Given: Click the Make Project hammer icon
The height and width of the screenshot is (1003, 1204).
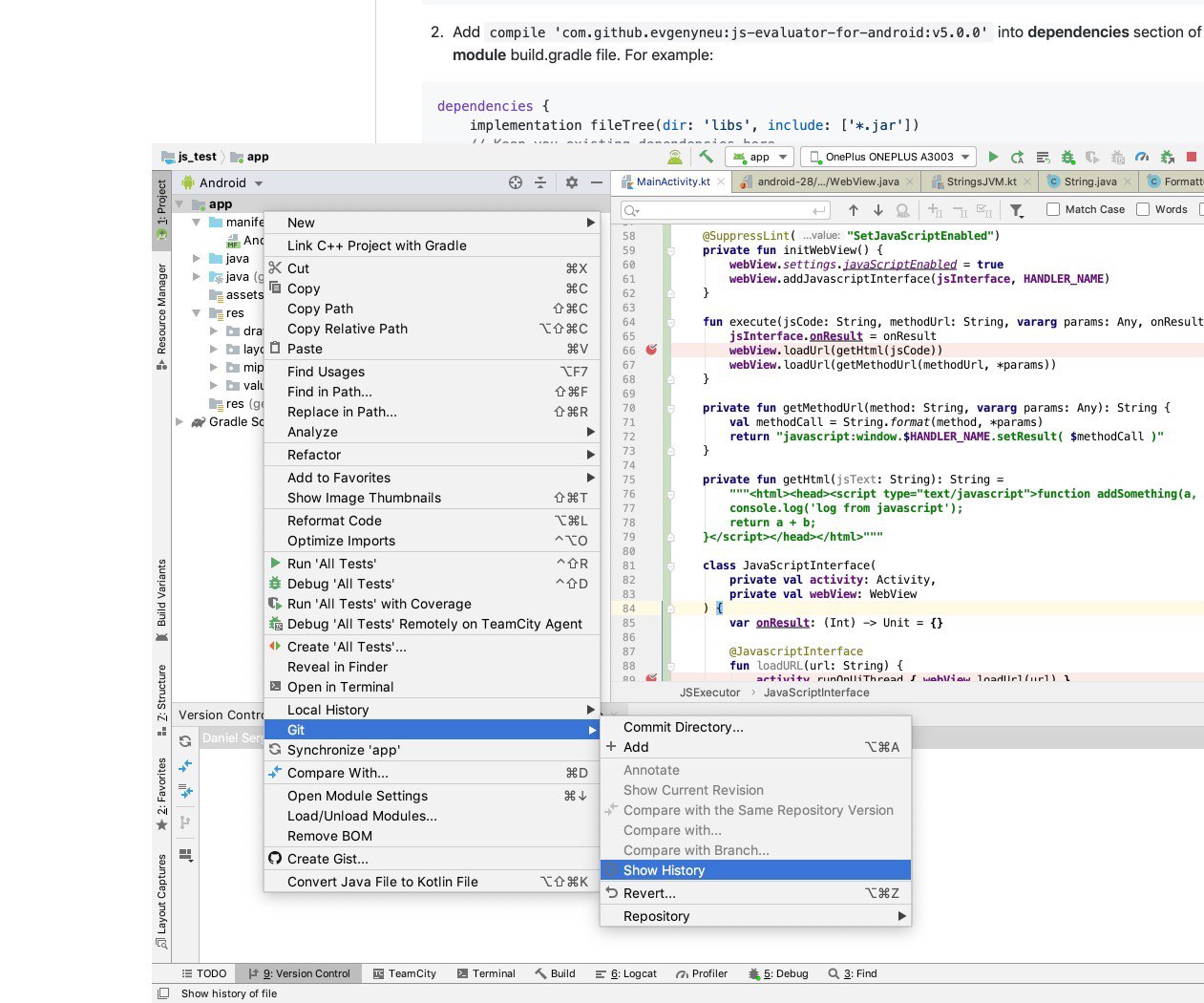Looking at the screenshot, I should 706,157.
